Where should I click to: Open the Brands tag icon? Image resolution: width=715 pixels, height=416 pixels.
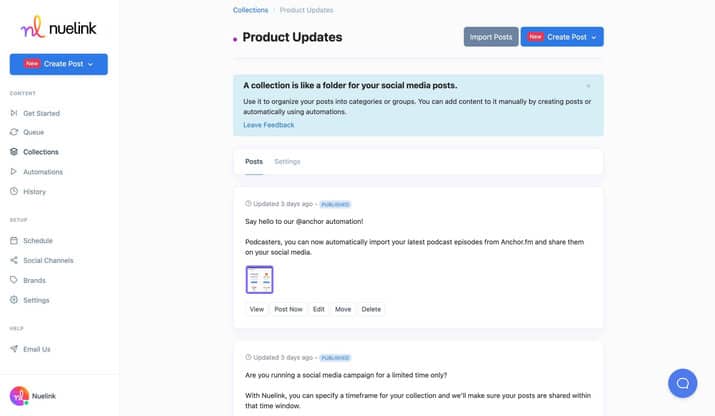(x=14, y=280)
